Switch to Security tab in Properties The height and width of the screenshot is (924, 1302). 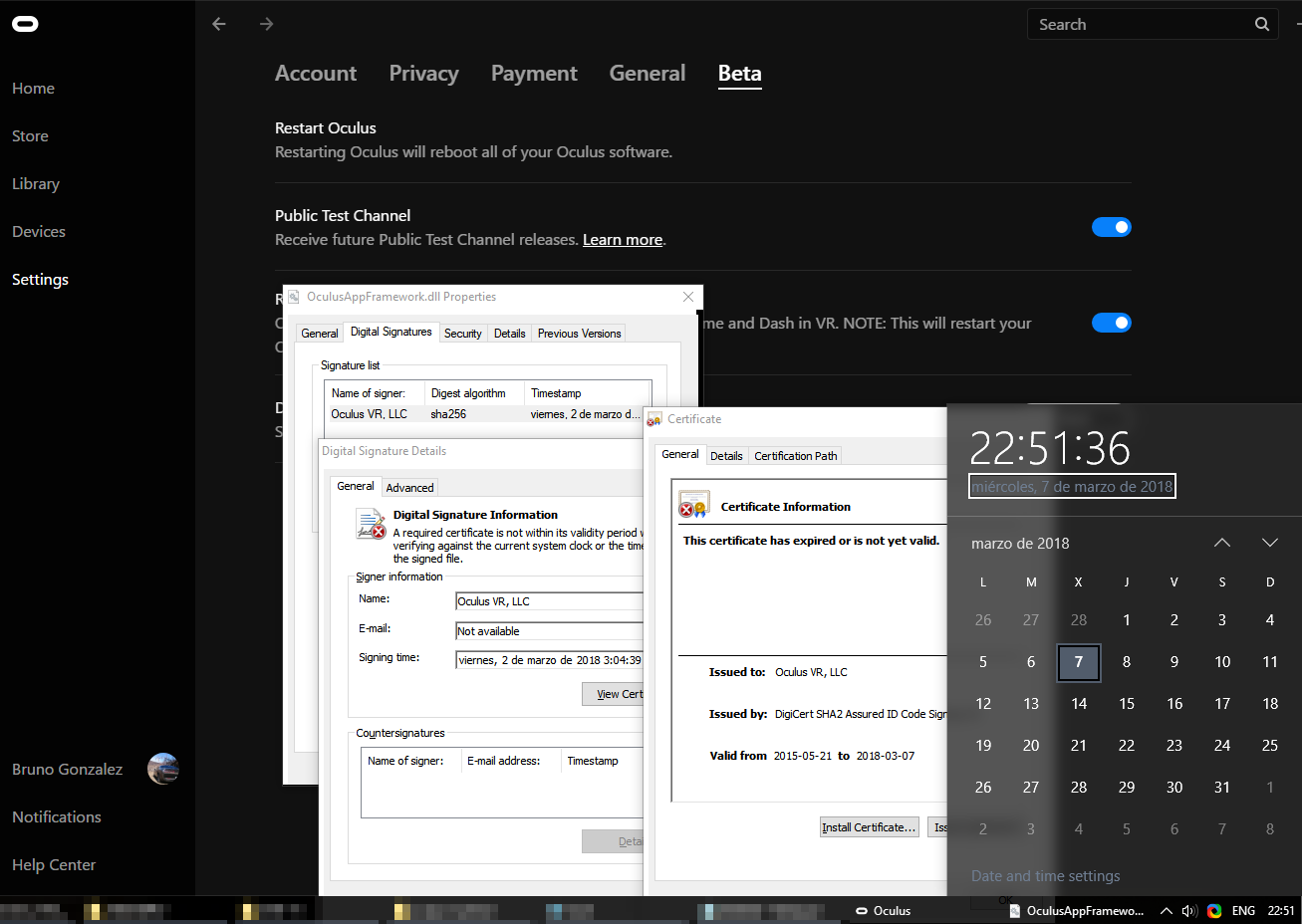coord(463,334)
